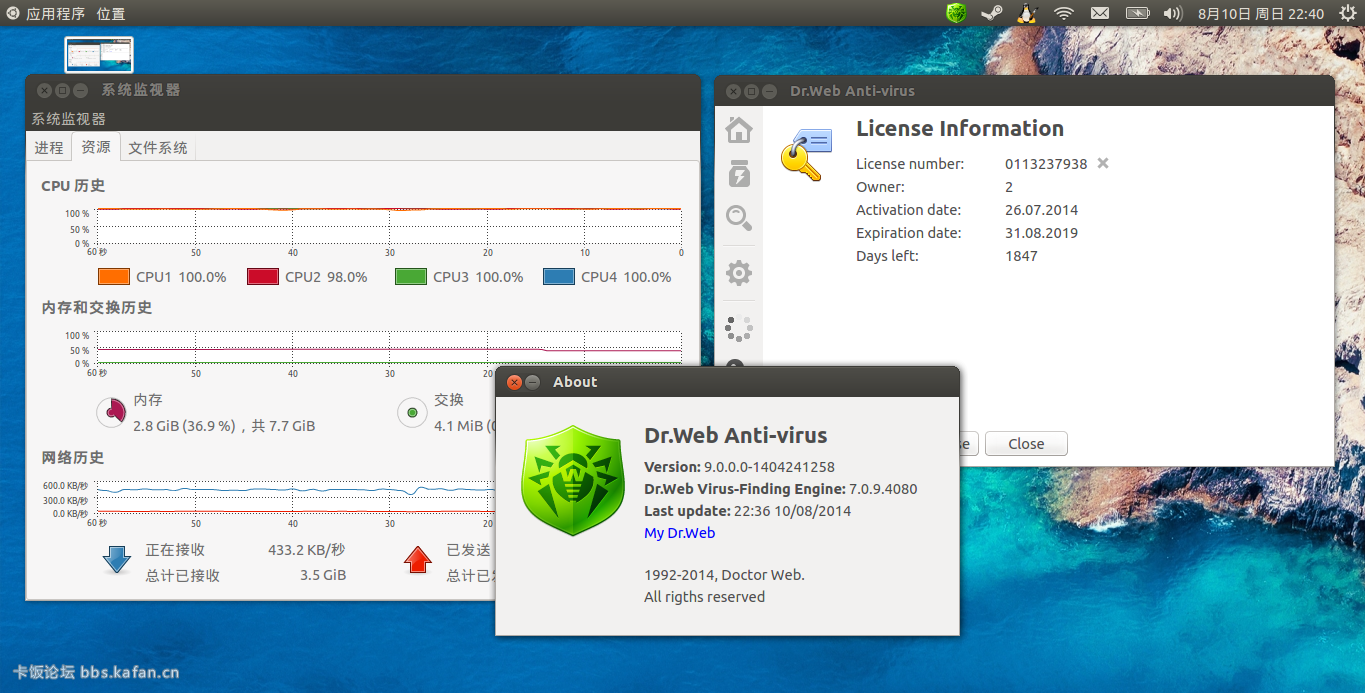Click memory value 2.8 GiB (36.9 %)

pos(184,426)
